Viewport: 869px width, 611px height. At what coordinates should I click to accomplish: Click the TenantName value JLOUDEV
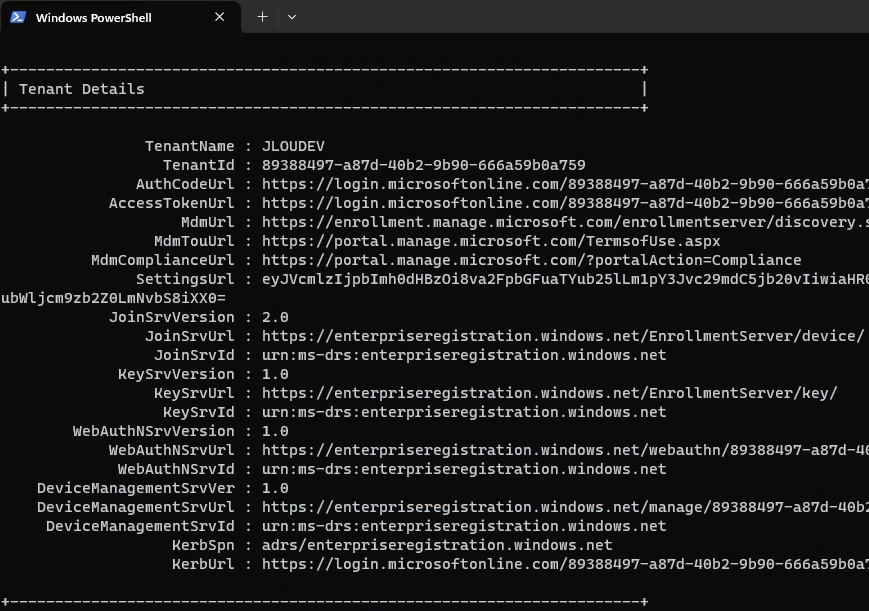coord(293,146)
